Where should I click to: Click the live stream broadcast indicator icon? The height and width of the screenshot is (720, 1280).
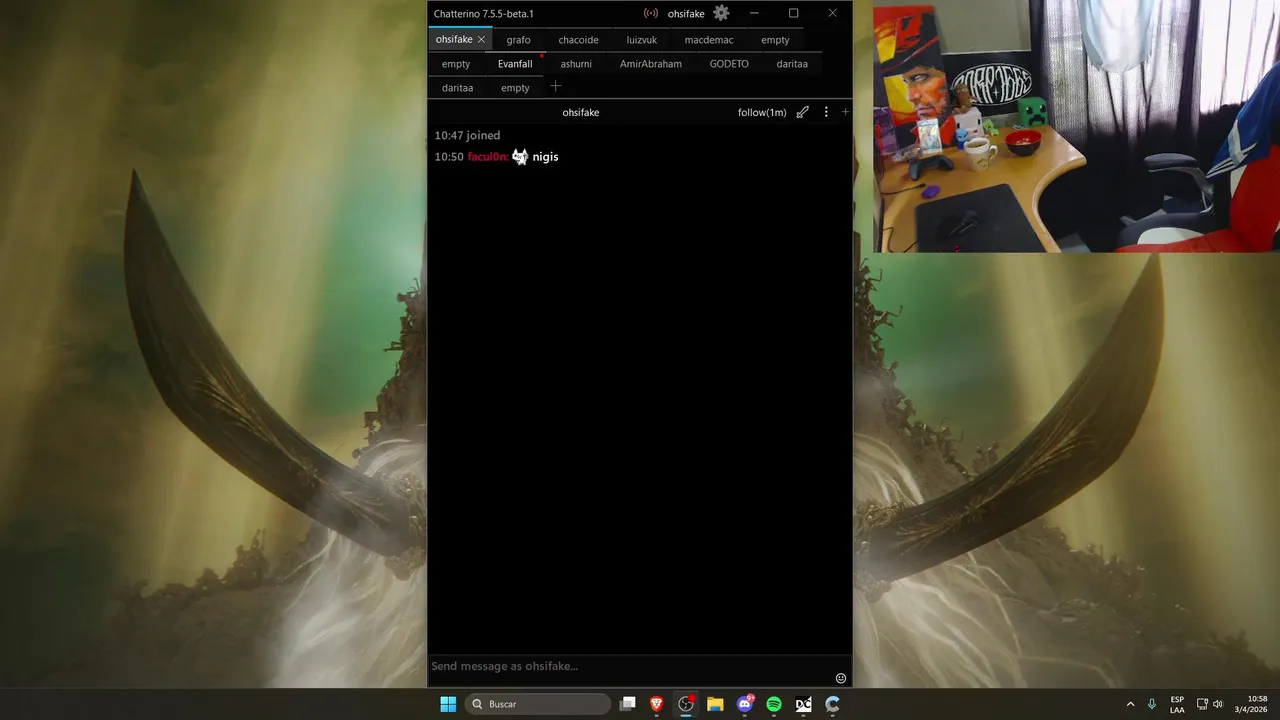pos(651,13)
